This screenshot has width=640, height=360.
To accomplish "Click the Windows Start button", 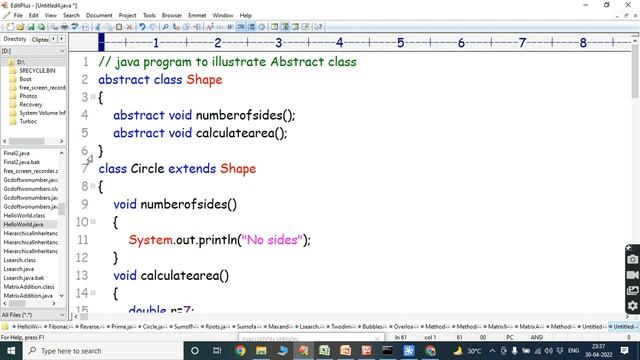I will pyautogui.click(x=11, y=351).
